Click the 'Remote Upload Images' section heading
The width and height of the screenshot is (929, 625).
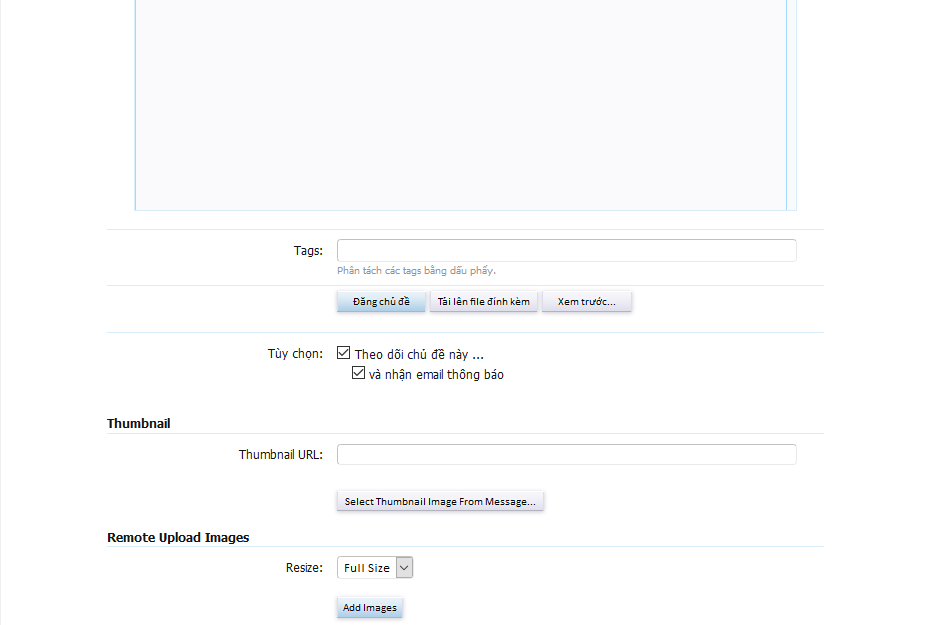click(x=178, y=538)
